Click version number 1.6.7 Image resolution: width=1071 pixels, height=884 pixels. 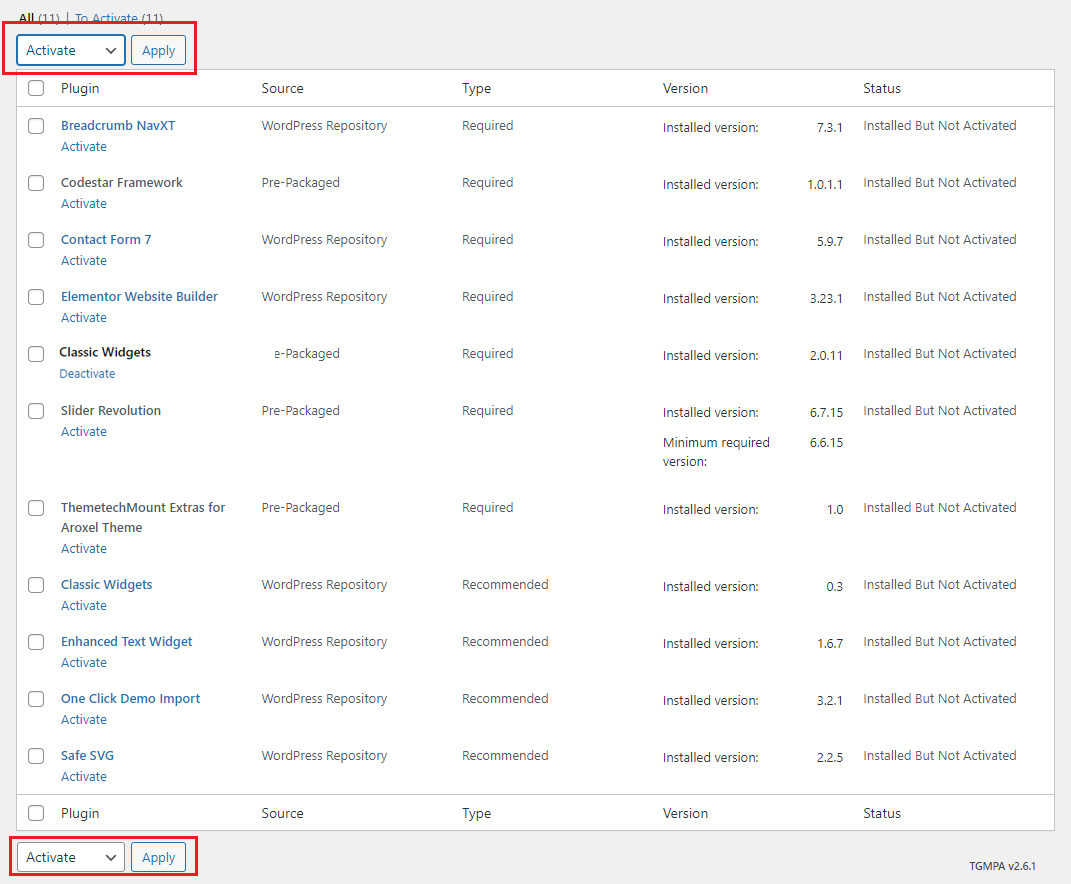click(830, 644)
